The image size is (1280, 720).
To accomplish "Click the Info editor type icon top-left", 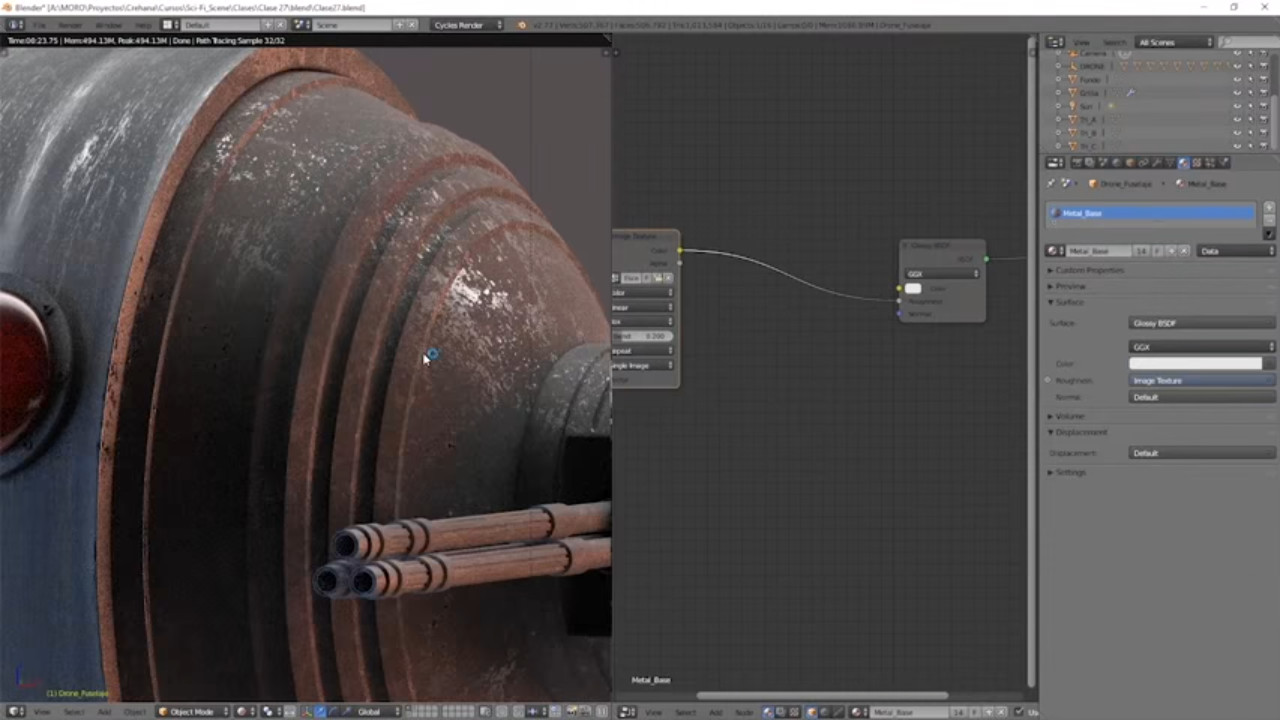I will 15,24.
